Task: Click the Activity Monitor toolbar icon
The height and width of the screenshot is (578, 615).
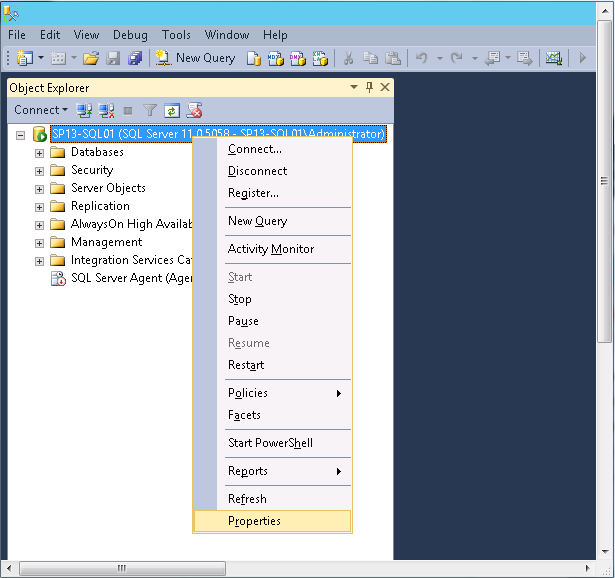Action: (x=554, y=58)
